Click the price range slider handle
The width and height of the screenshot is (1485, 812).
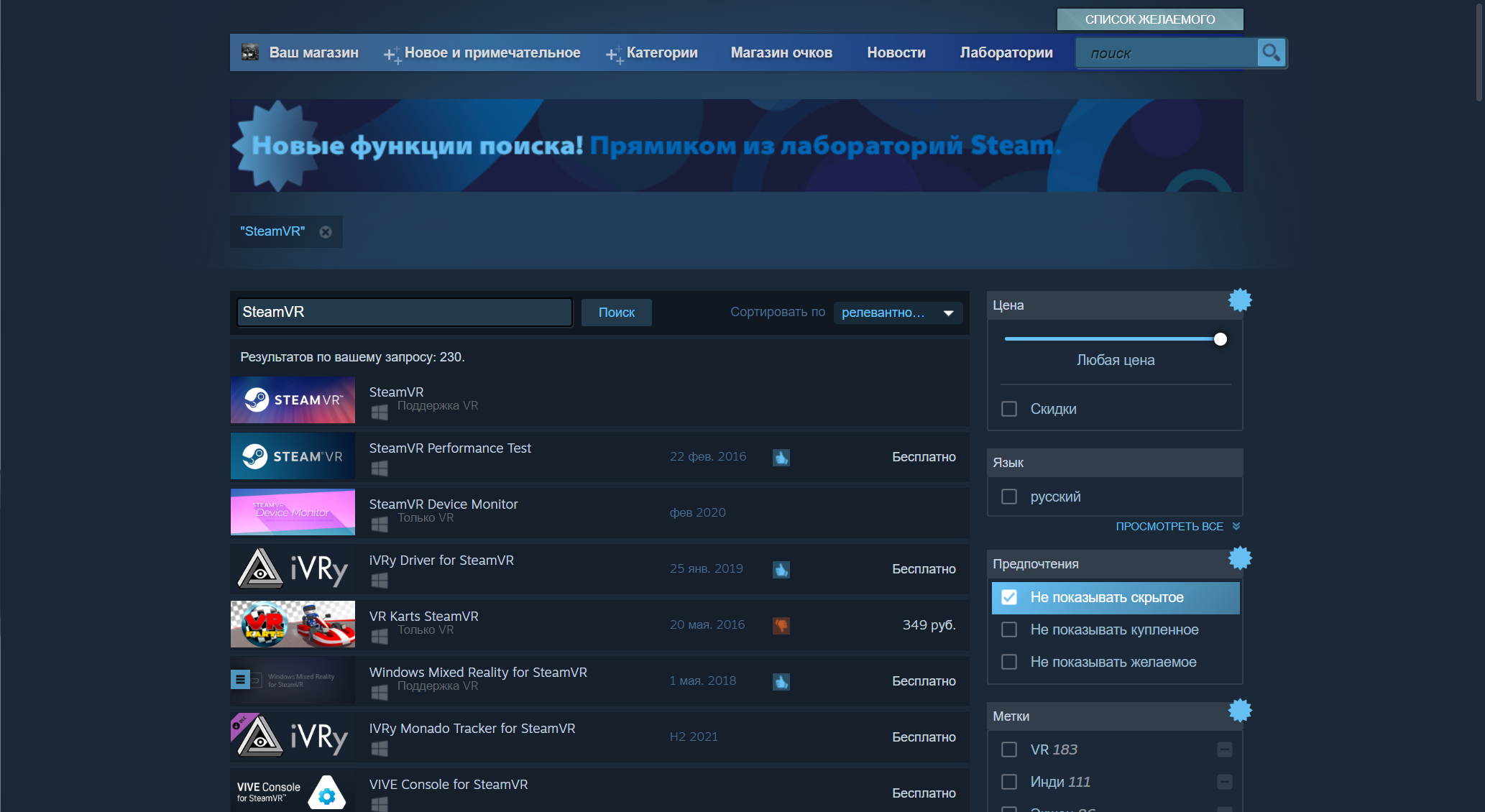click(1220, 339)
